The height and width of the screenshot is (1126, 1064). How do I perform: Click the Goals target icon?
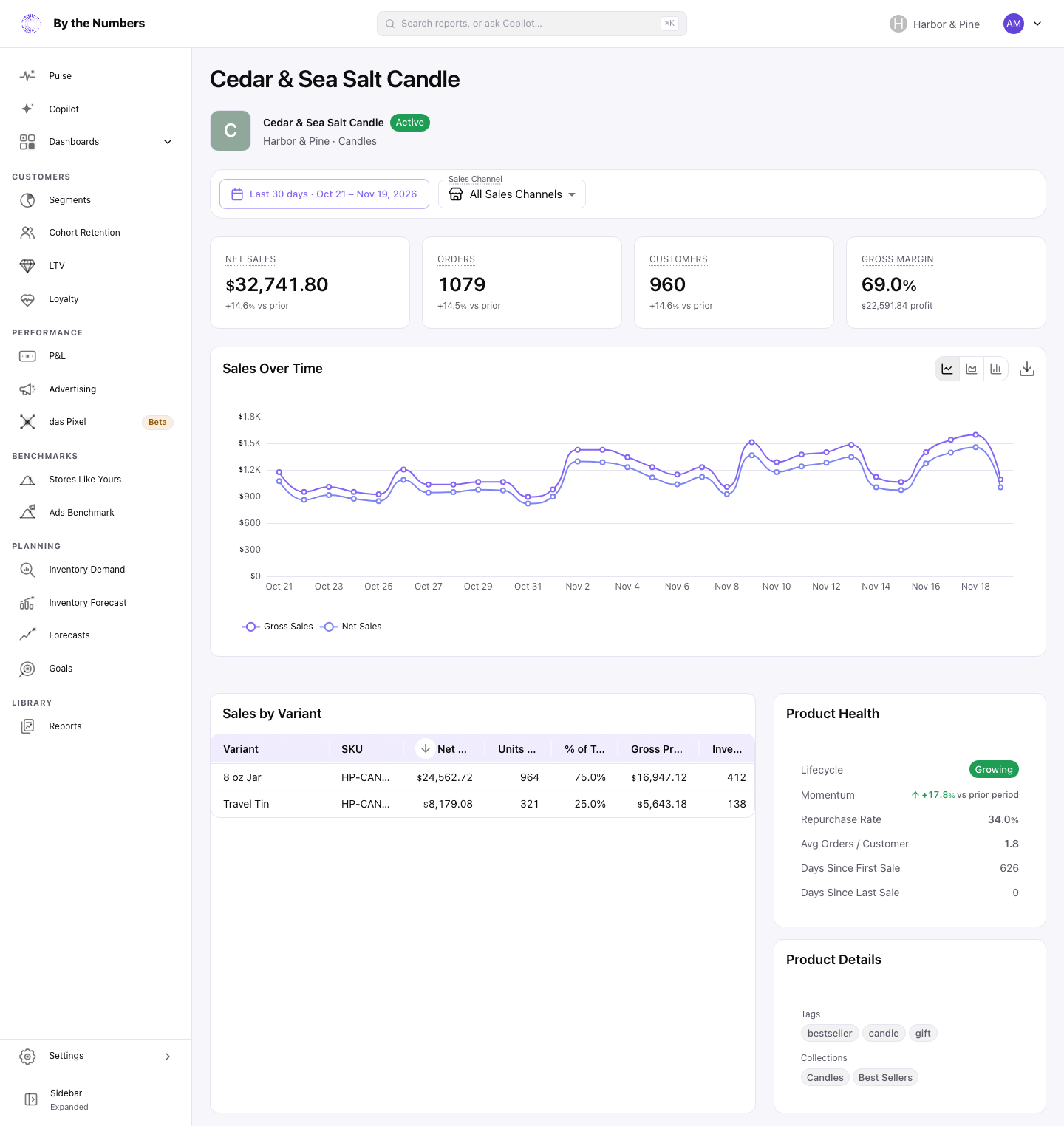[27, 669]
